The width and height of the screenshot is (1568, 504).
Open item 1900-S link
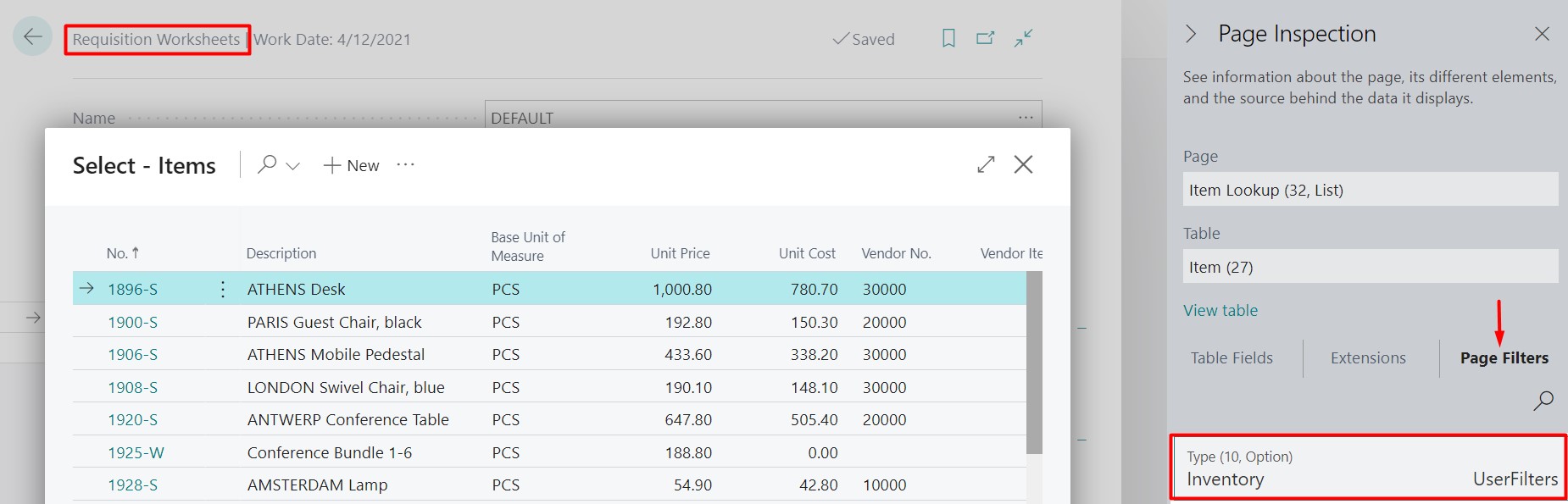[133, 323]
